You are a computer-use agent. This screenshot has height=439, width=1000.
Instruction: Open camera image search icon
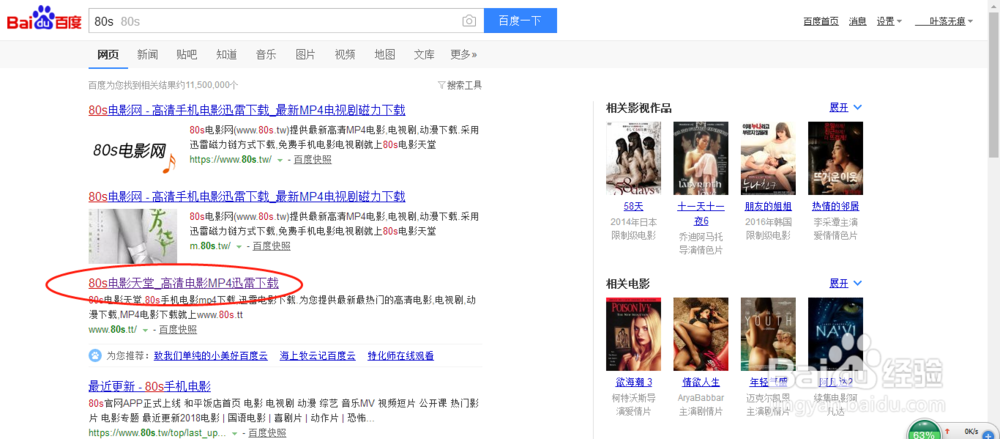point(469,21)
